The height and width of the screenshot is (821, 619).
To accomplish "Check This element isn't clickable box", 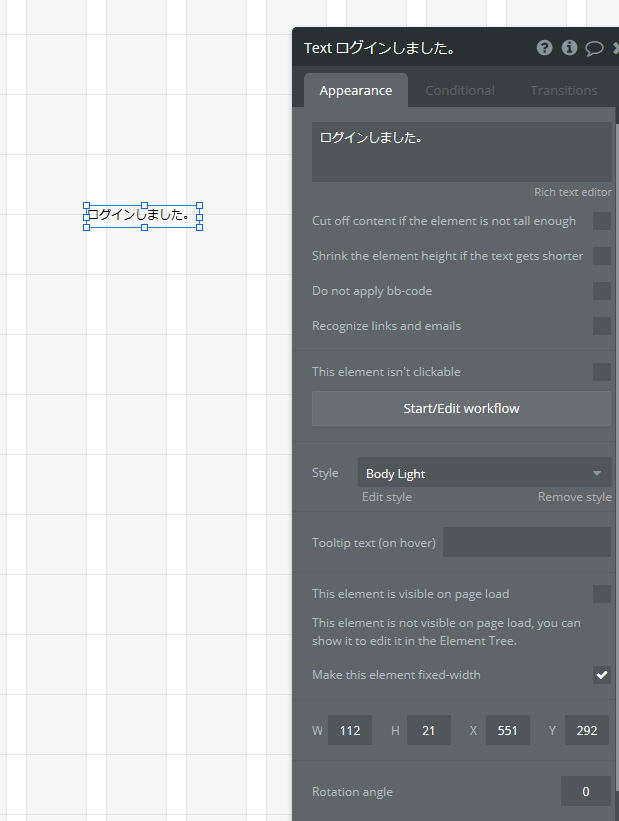I will 602,372.
